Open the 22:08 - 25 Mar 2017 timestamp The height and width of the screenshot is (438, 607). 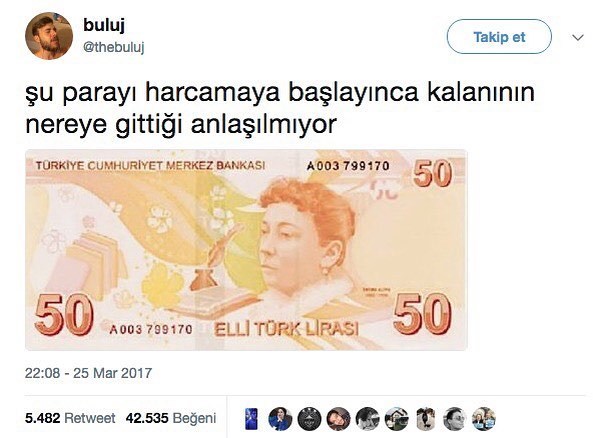point(88,373)
